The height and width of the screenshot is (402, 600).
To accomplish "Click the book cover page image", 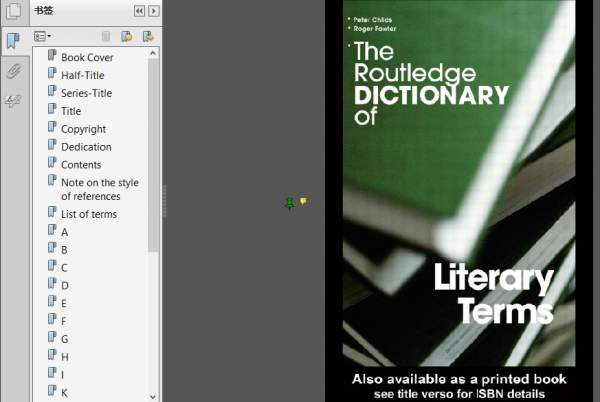I will pyautogui.click(x=459, y=183).
